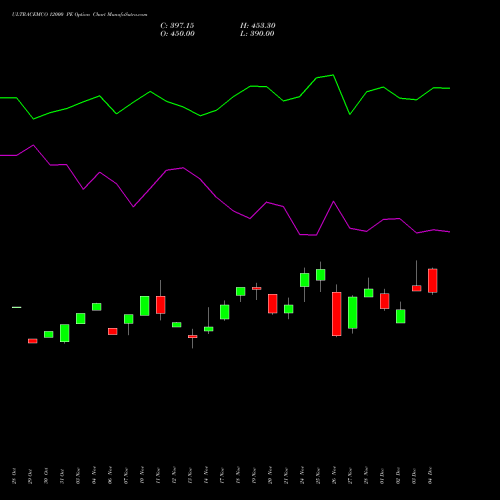Click the 04 Dec date label
The height and width of the screenshot is (500, 500).
tap(430, 476)
